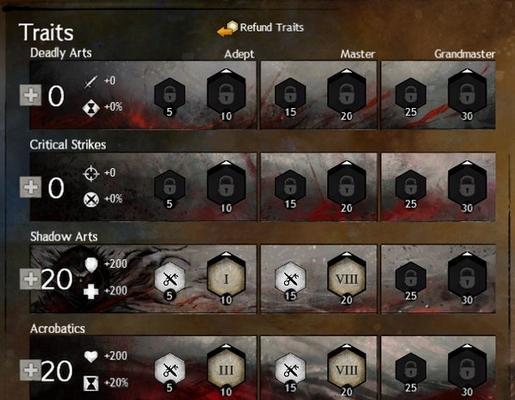
Task: Click locked Deadly Arts 10-point trait slot
Action: coord(226,95)
